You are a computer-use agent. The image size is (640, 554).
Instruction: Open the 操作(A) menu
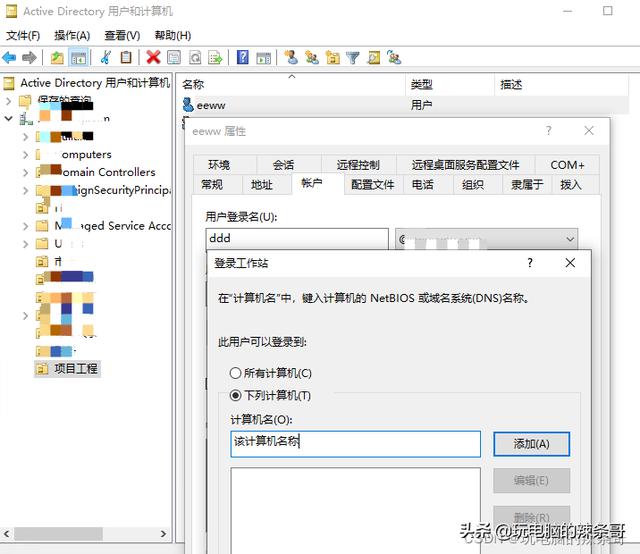point(72,36)
